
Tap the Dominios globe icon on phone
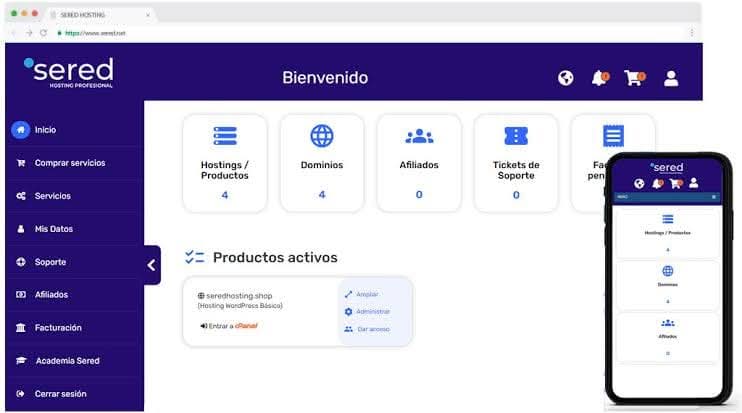[x=668, y=271]
